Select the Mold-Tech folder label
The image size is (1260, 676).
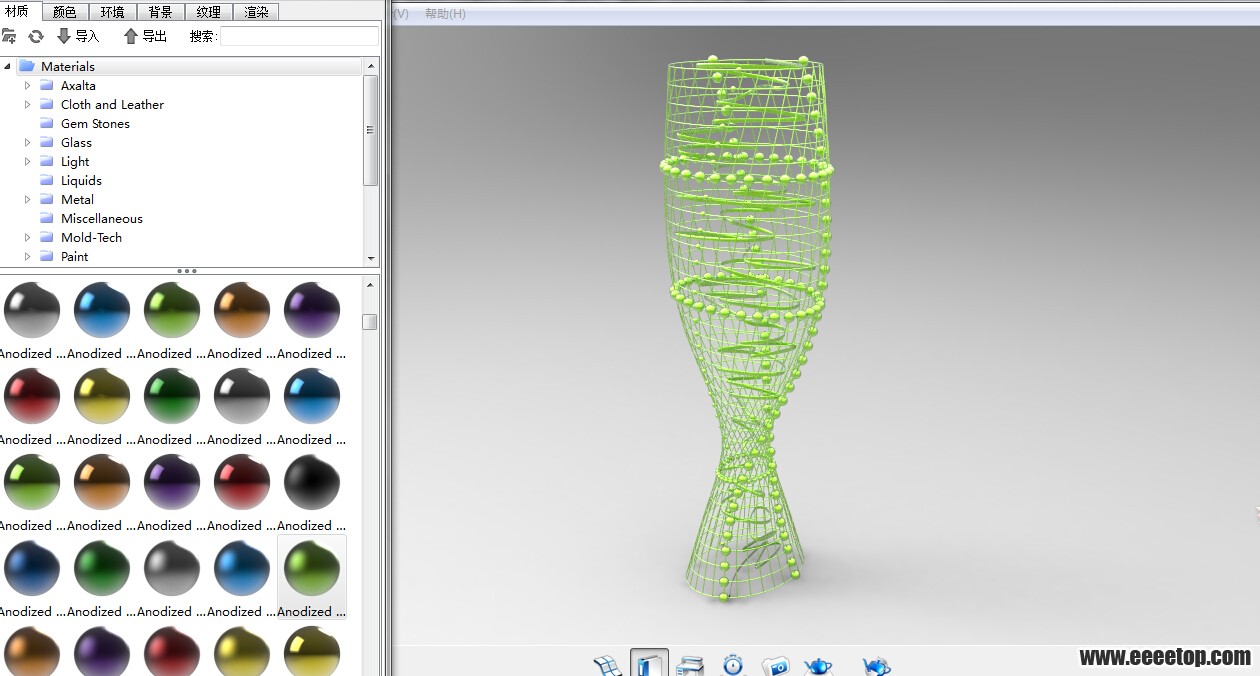tap(91, 237)
